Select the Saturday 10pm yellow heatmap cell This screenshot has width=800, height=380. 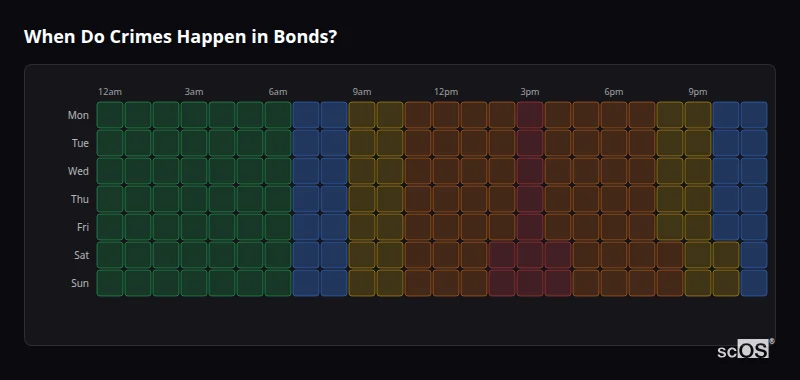[726, 255]
